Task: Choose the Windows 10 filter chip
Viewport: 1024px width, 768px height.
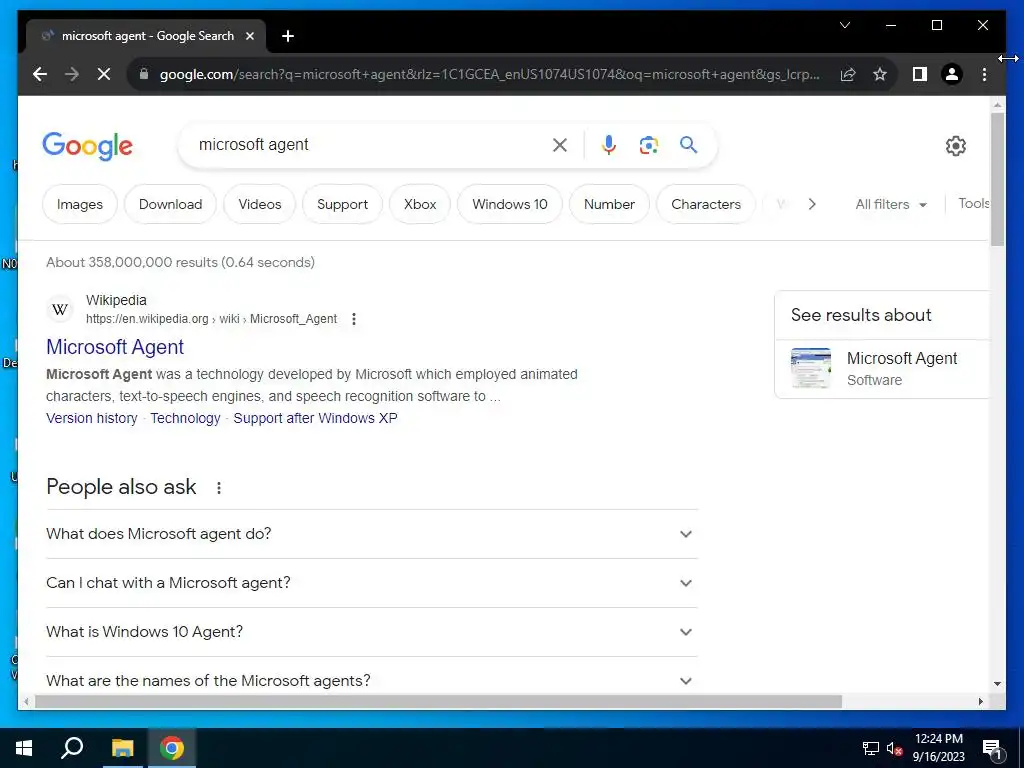Action: pyautogui.click(x=510, y=204)
